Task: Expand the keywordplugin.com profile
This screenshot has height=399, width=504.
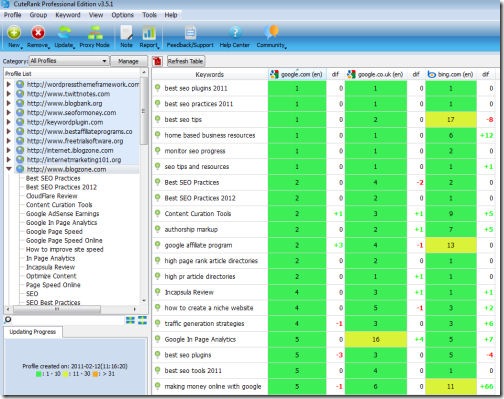Action: pyautogui.click(x=9, y=122)
